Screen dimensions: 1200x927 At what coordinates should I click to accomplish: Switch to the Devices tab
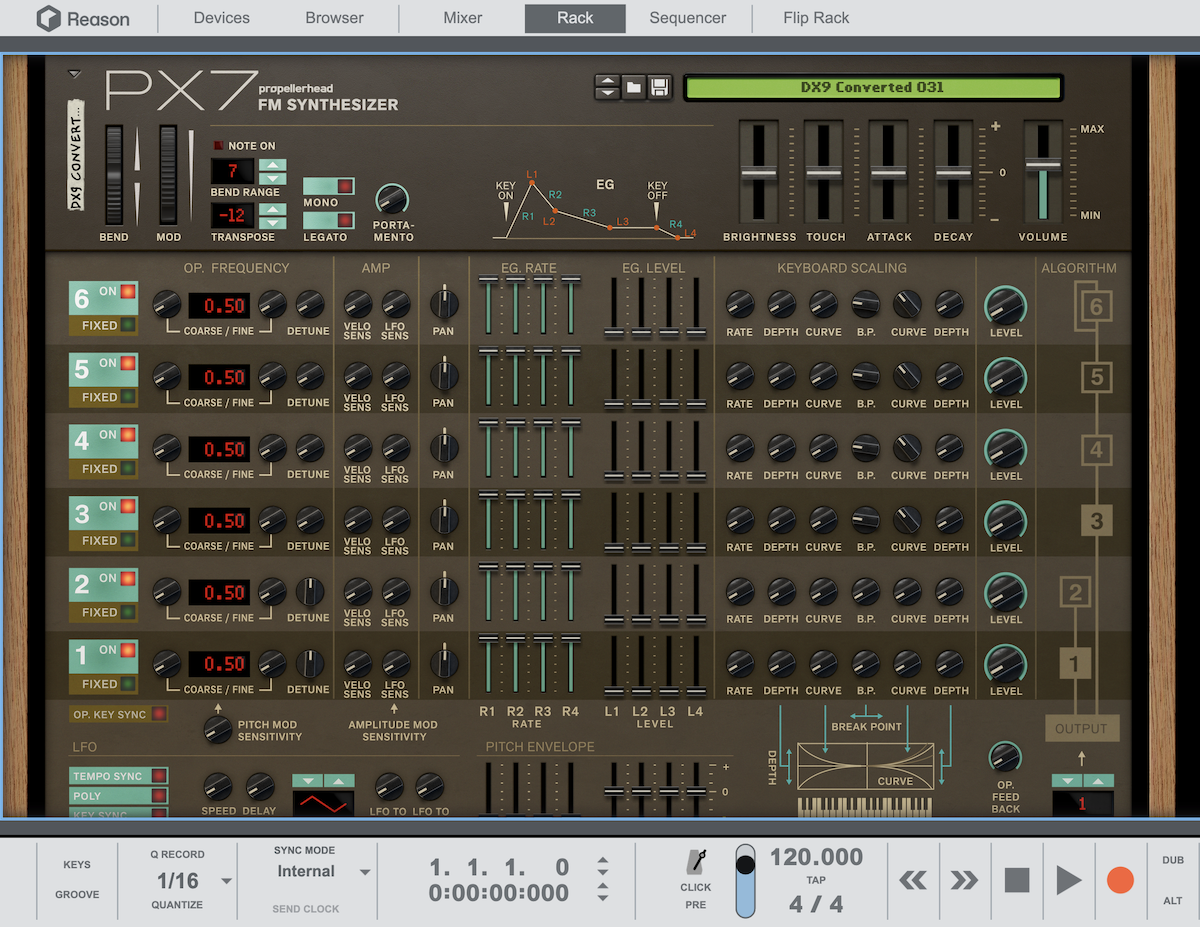222,18
